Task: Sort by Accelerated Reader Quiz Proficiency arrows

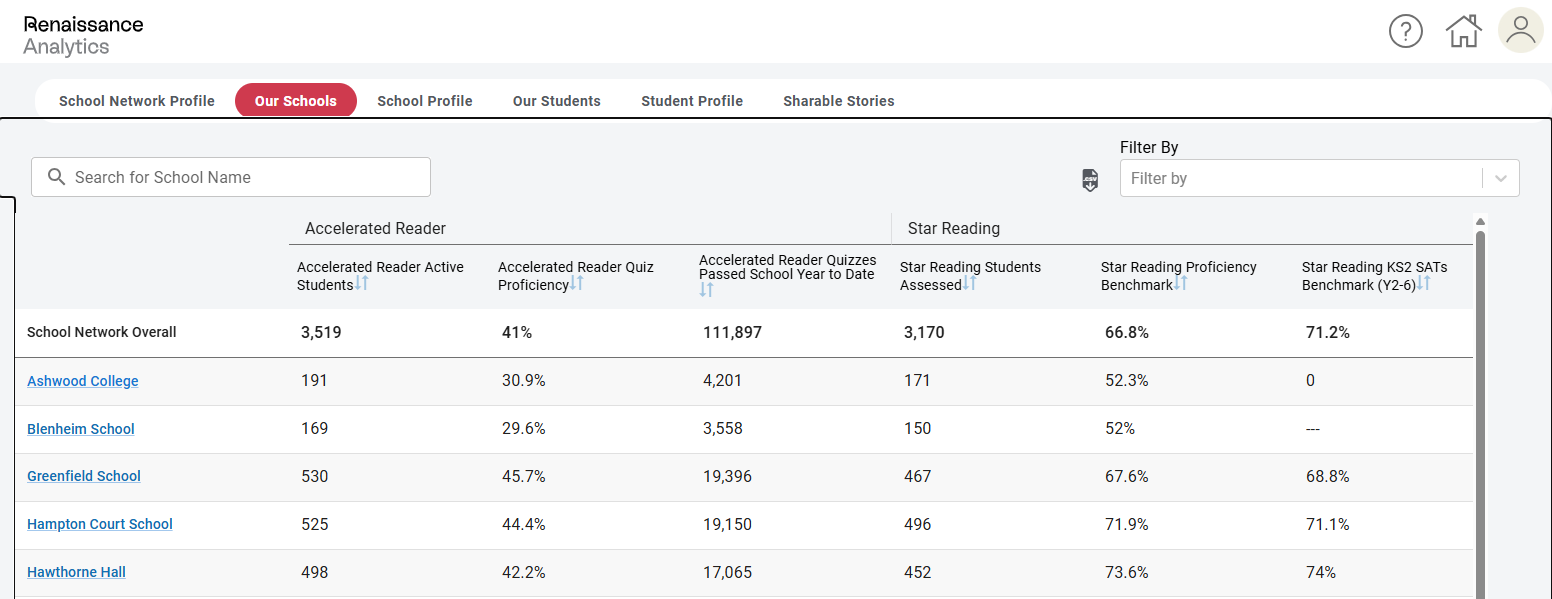Action: point(577,283)
